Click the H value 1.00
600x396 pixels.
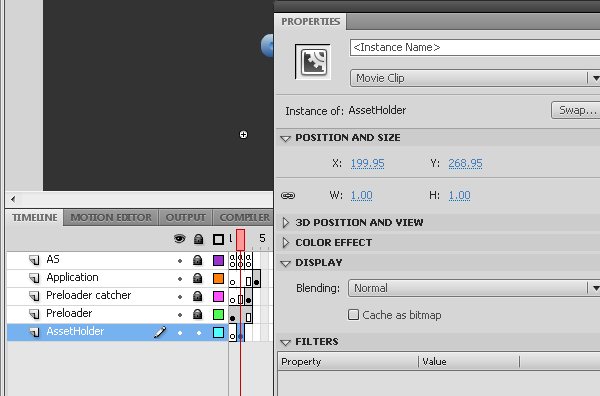coord(460,196)
